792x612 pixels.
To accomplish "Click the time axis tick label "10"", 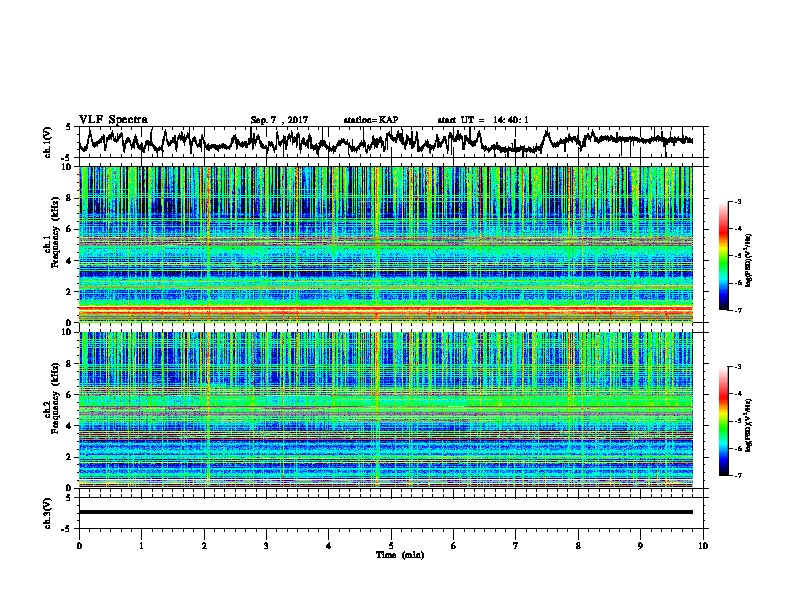I will pyautogui.click(x=703, y=546).
